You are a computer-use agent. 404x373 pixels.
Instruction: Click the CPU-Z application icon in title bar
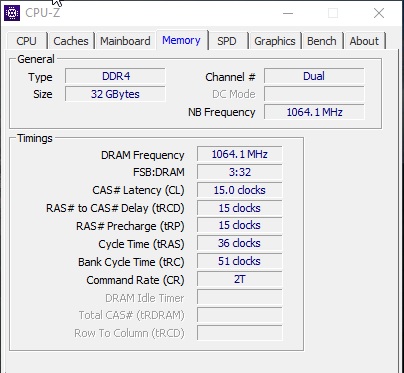(x=12, y=13)
